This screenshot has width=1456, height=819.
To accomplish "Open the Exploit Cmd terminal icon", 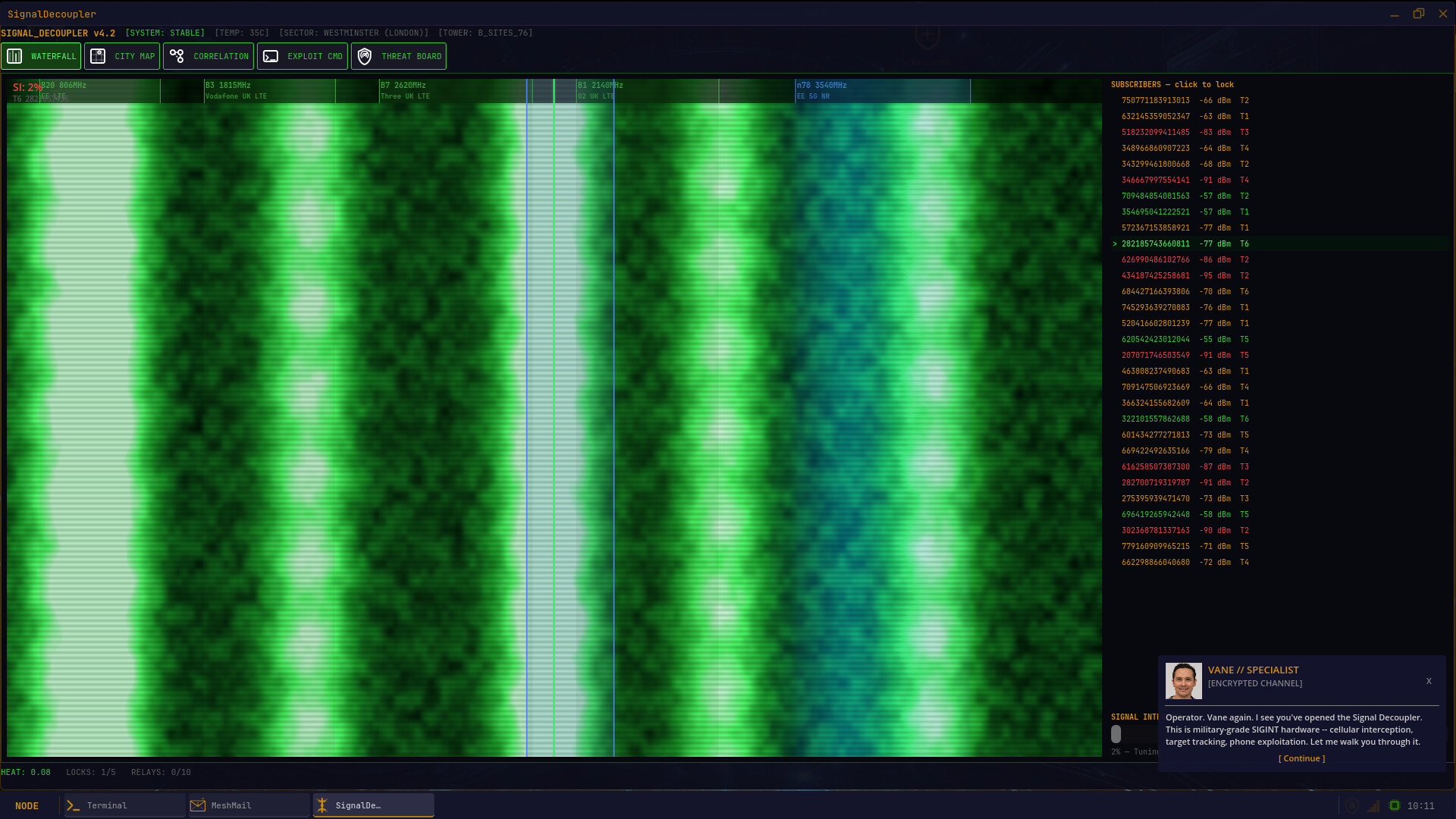I will tap(271, 56).
